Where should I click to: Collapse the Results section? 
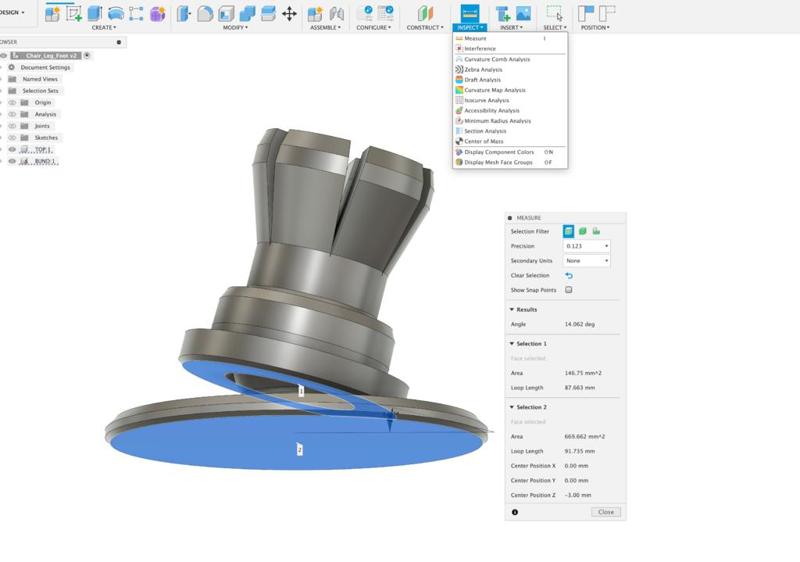512,310
